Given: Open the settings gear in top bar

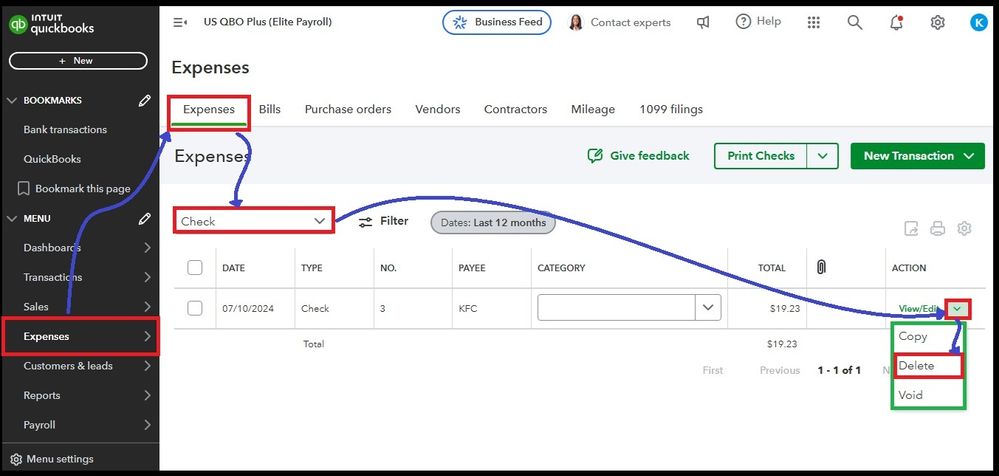Looking at the screenshot, I should click(937, 22).
